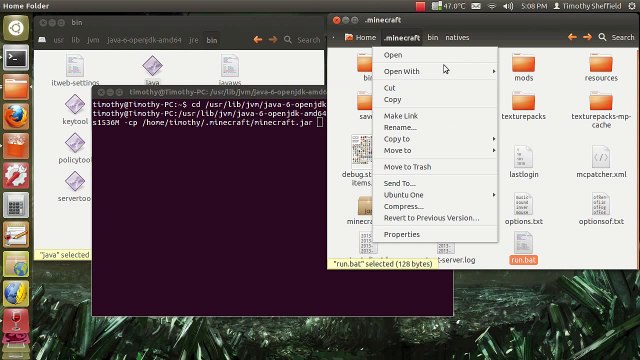Select the lastlogin file
This screenshot has width=640, height=360.
523,162
